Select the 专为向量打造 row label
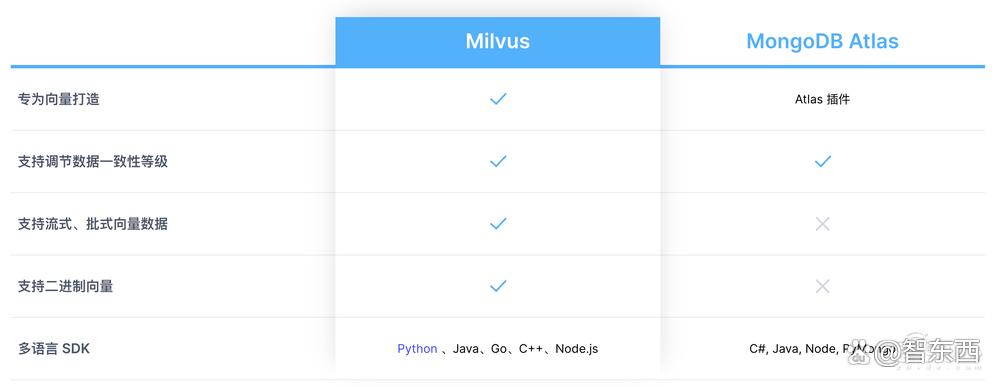 coord(59,99)
